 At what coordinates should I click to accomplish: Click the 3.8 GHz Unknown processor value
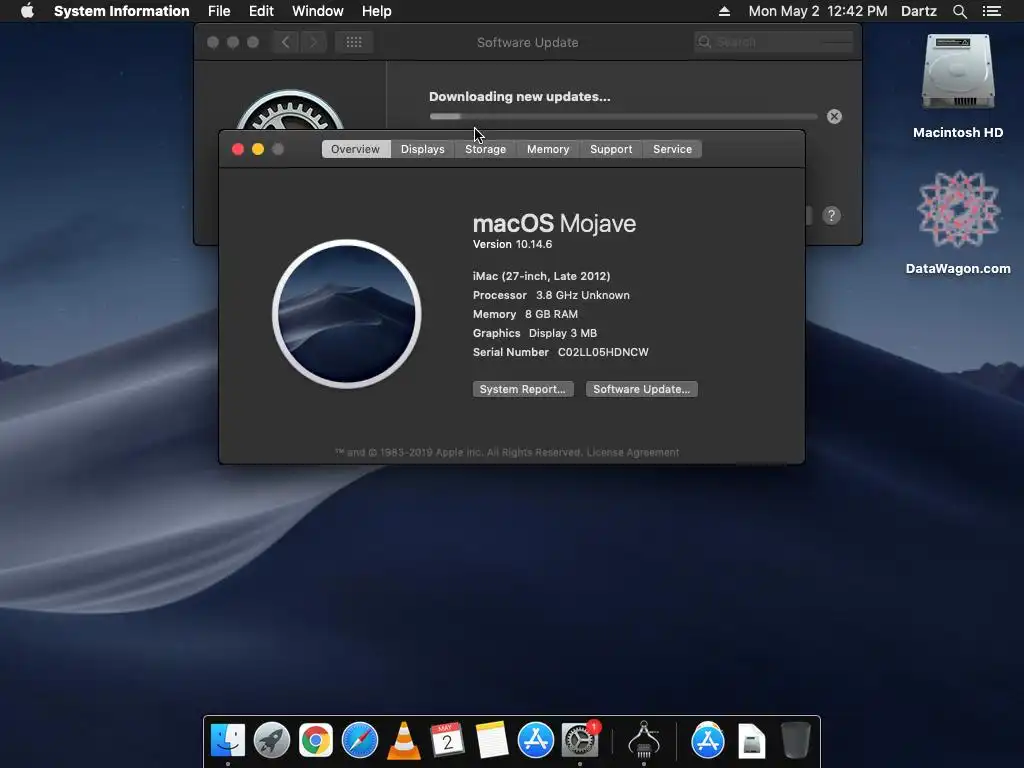pos(583,295)
